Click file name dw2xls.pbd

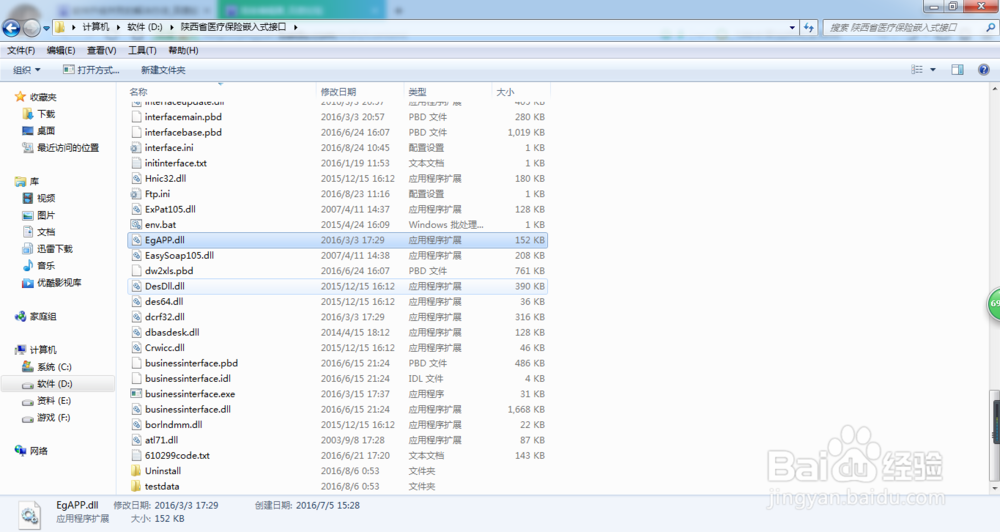[x=169, y=270]
